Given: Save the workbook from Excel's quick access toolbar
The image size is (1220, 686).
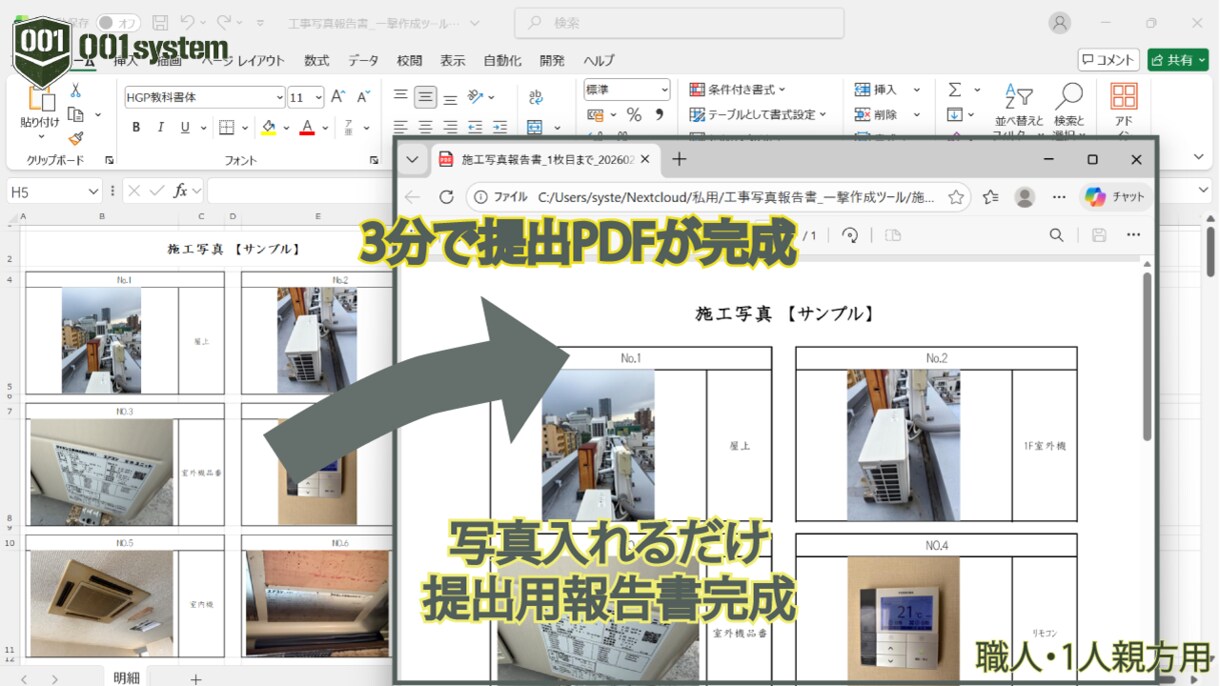Looking at the screenshot, I should tap(160, 22).
